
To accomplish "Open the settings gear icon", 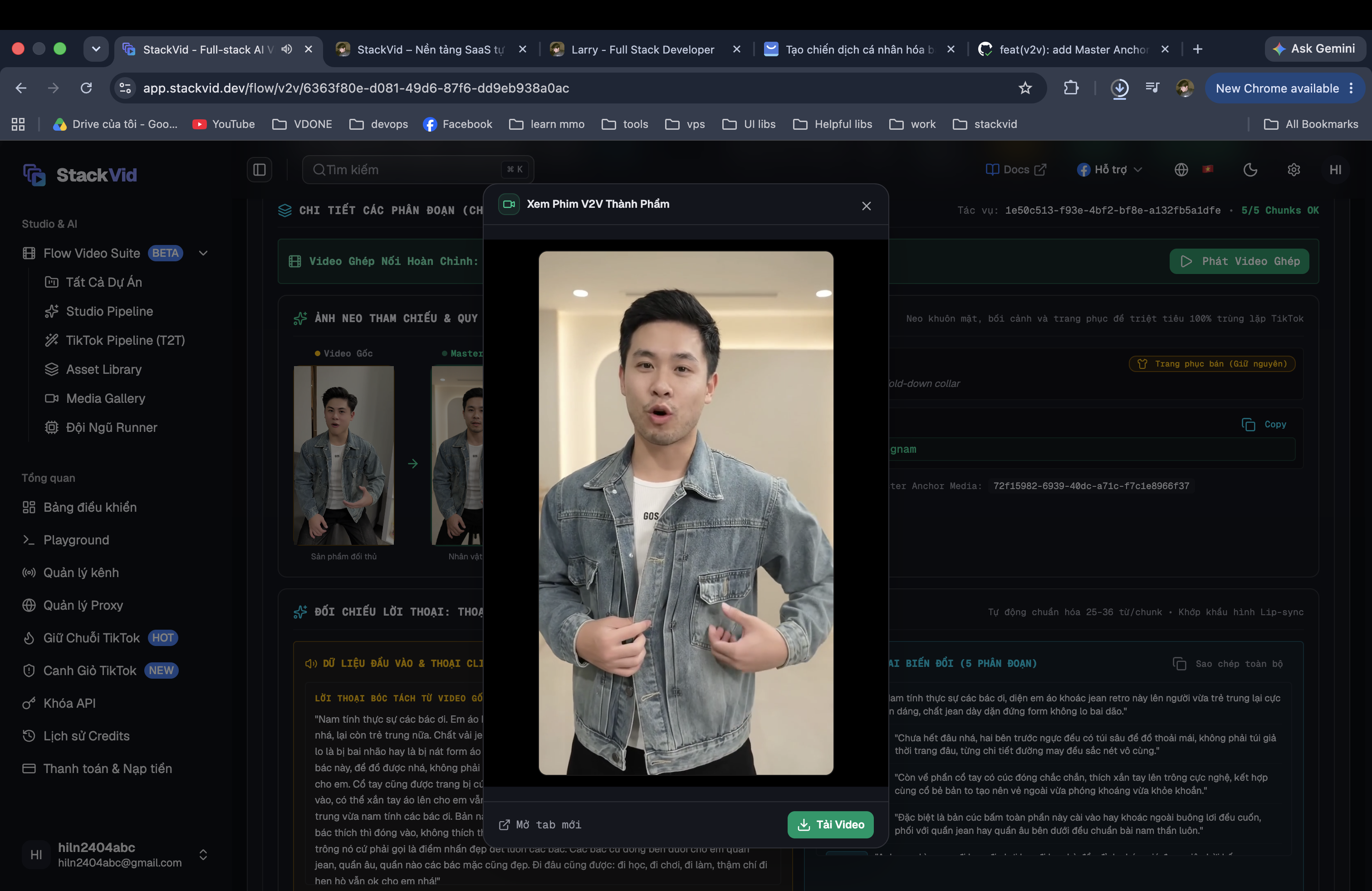I will point(1294,169).
